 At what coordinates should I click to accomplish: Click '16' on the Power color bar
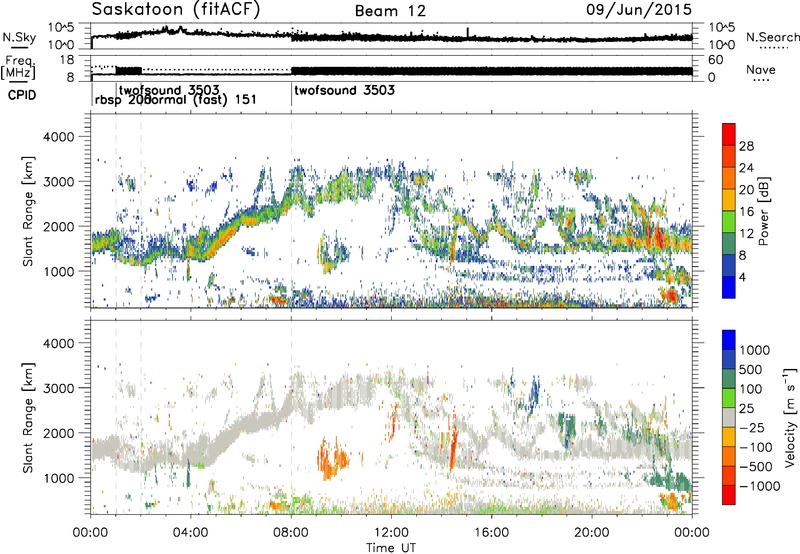point(746,212)
